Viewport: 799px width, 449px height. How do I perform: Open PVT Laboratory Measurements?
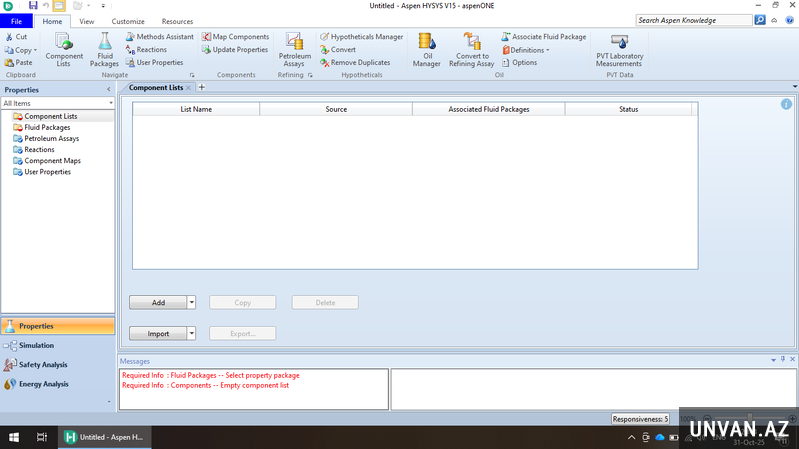tap(619, 48)
